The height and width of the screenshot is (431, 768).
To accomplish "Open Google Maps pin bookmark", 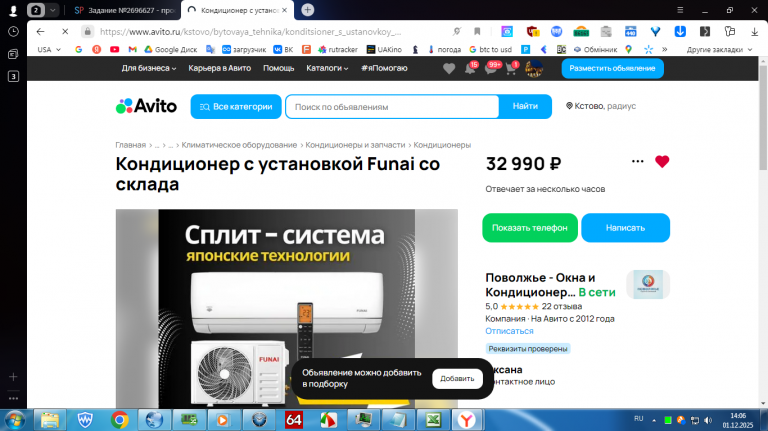I will 628,49.
